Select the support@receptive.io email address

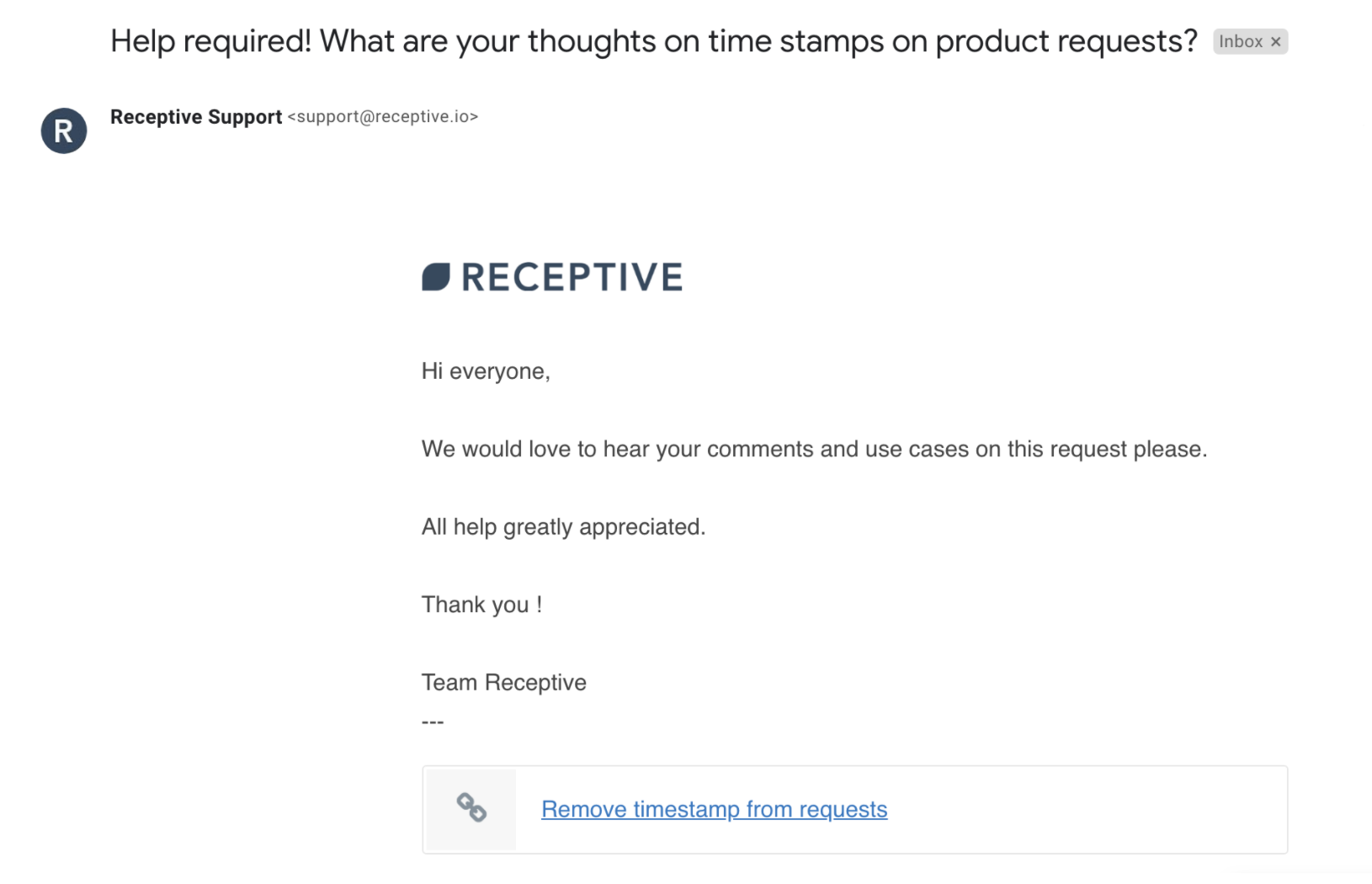(383, 117)
